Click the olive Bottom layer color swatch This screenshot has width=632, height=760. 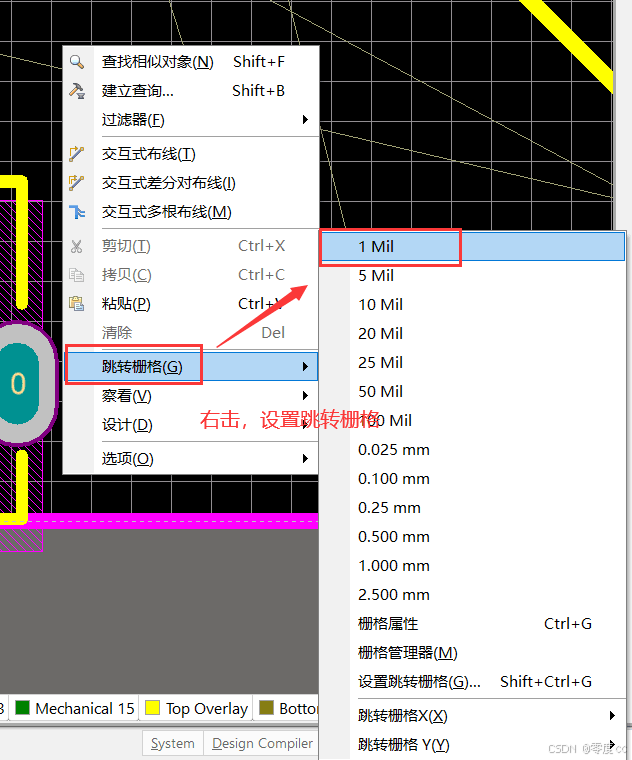[266, 708]
